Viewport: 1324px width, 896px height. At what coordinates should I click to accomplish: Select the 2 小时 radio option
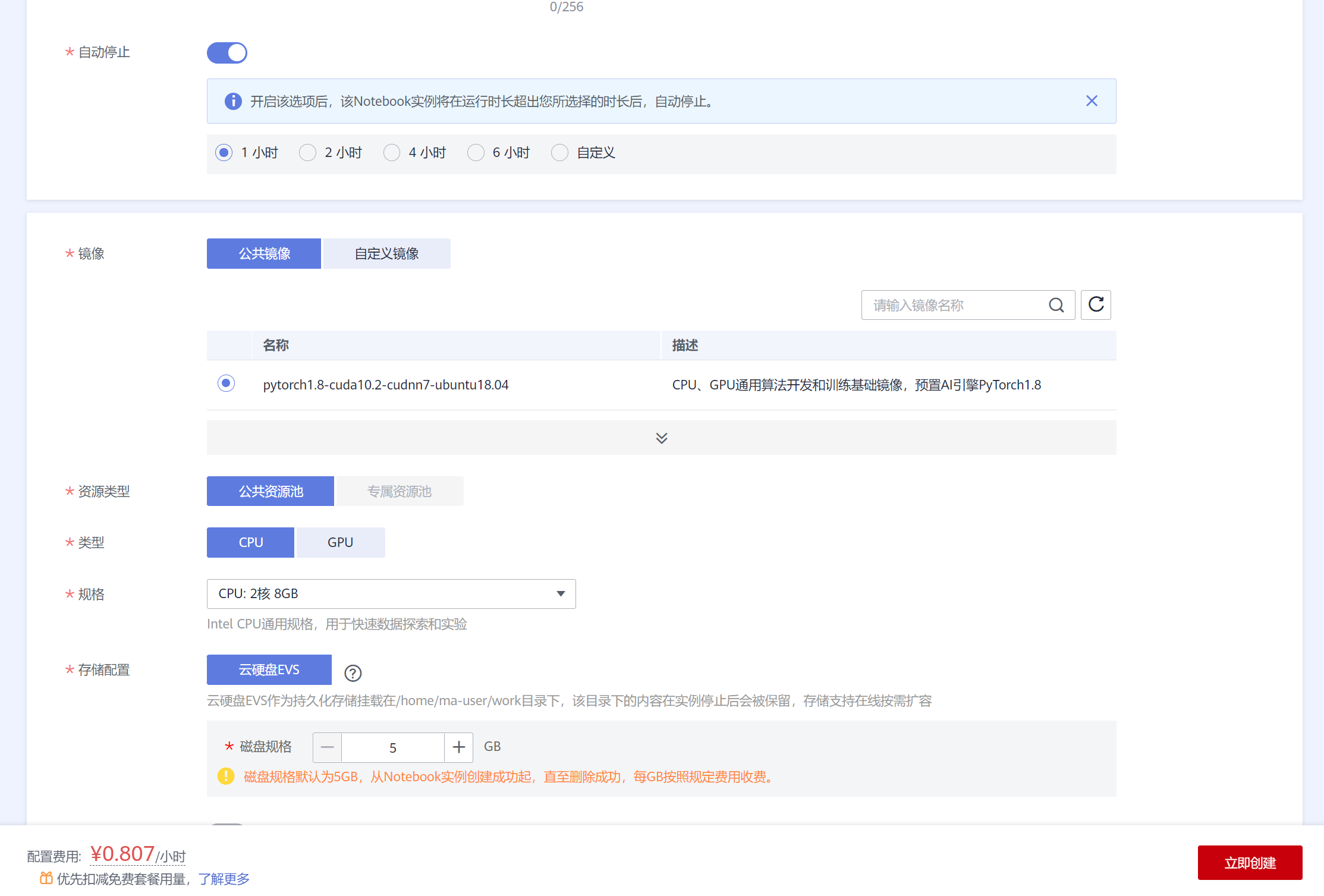click(307, 153)
